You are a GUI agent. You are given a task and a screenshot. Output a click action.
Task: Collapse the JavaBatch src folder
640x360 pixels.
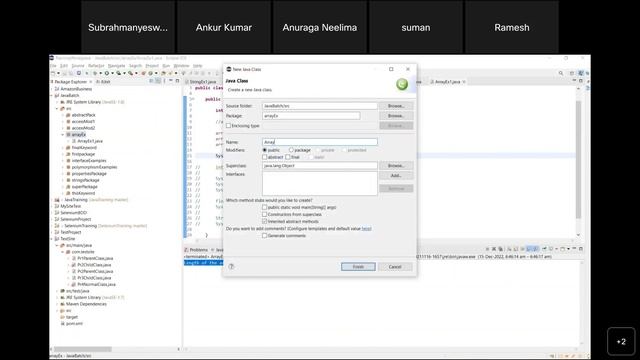click(57, 109)
